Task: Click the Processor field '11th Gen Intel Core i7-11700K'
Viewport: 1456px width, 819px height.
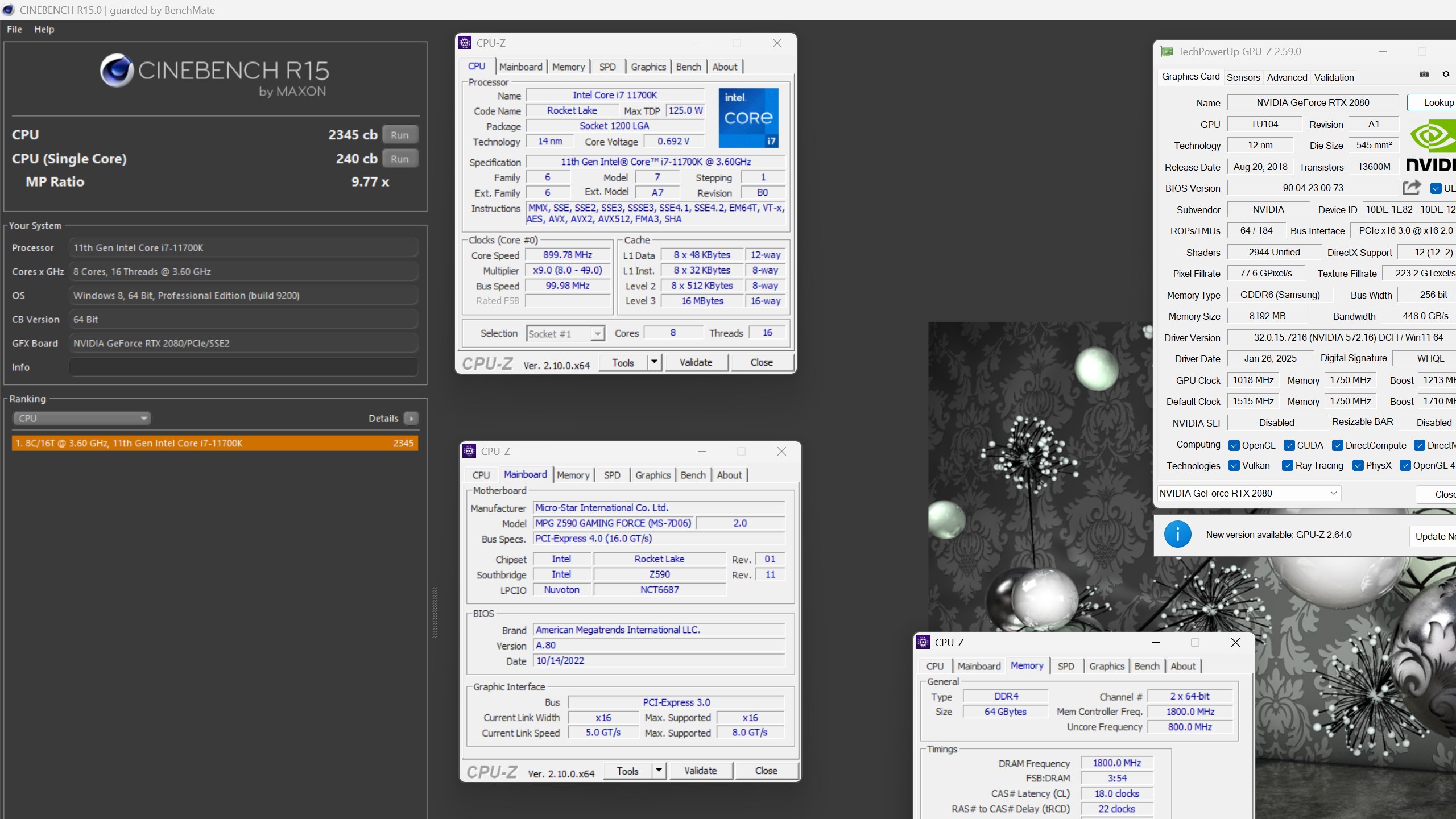Action: coord(243,248)
